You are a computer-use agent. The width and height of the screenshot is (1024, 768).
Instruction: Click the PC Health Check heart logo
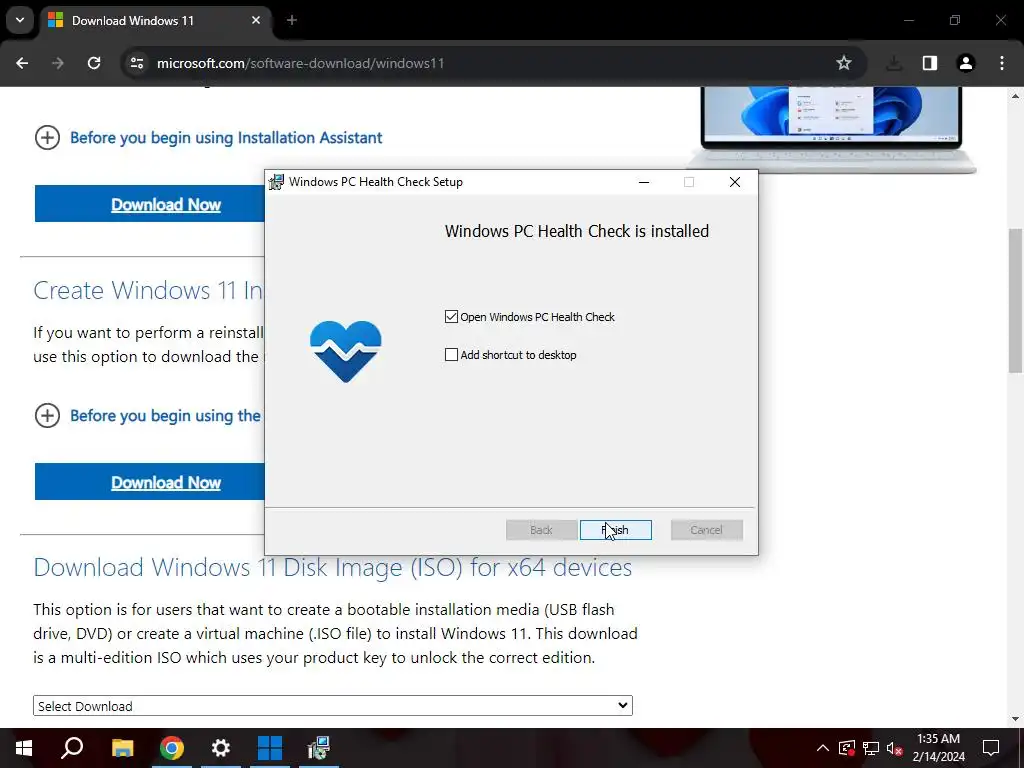pyautogui.click(x=345, y=351)
